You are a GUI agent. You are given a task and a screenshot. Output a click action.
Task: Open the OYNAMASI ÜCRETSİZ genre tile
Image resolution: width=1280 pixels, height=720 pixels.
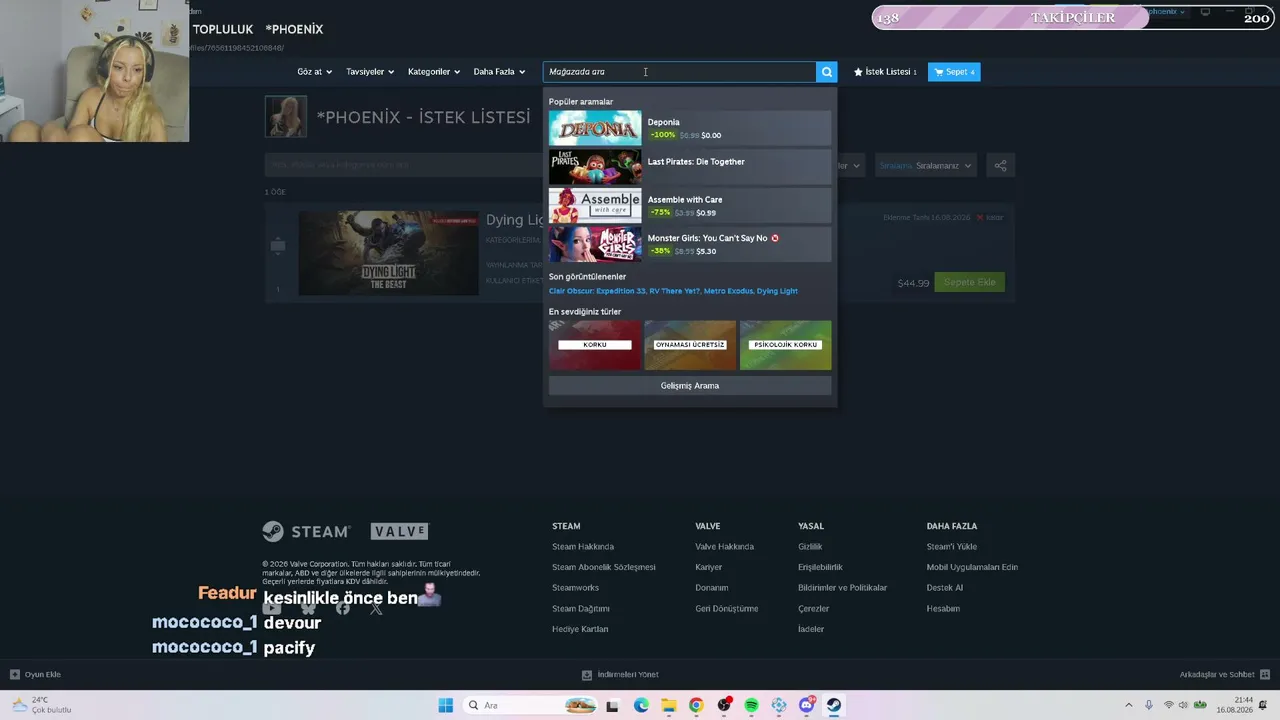pos(690,345)
